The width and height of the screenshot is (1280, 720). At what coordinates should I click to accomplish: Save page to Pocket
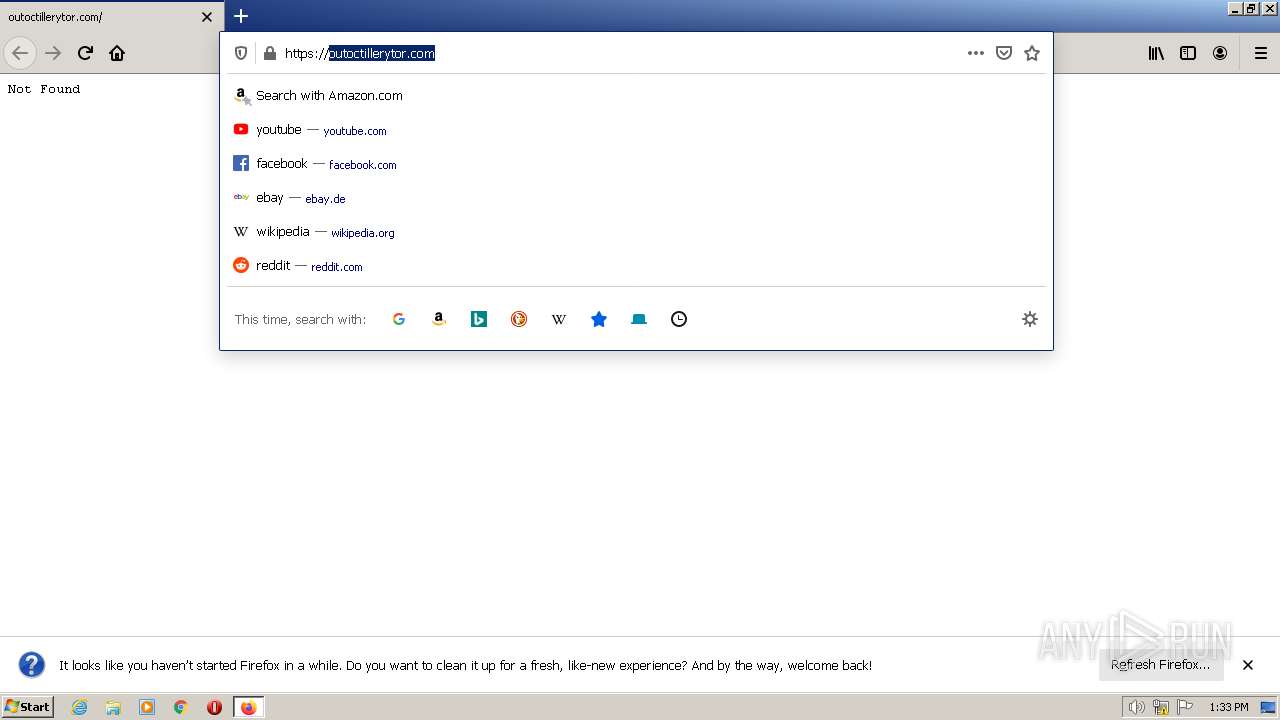point(1004,53)
